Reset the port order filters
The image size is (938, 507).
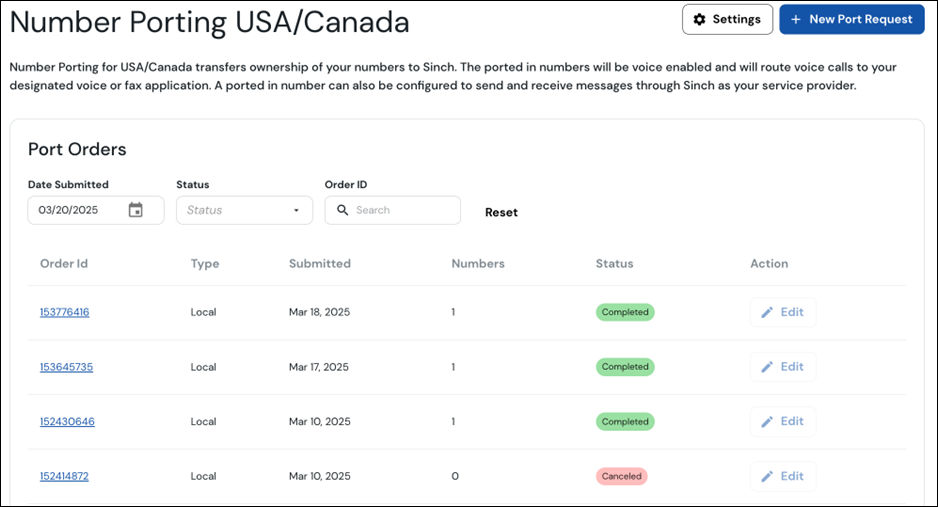pos(501,212)
